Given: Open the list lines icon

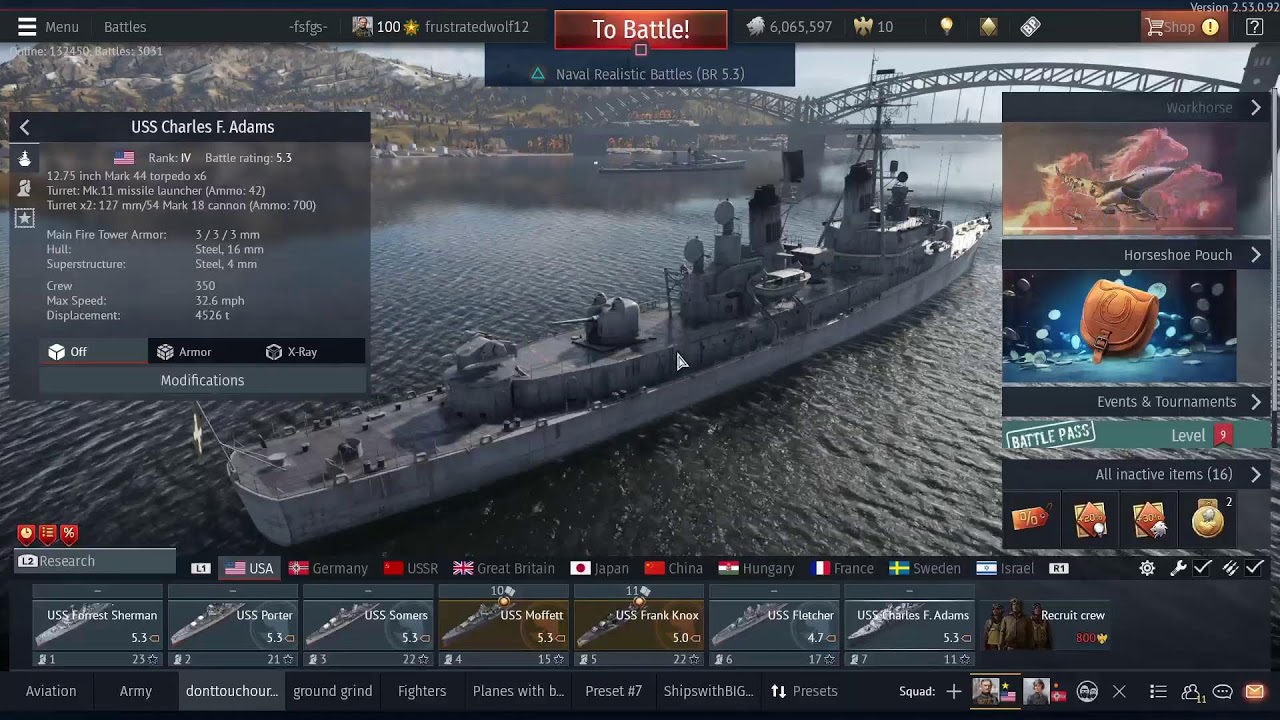Looking at the screenshot, I should [x=1158, y=691].
